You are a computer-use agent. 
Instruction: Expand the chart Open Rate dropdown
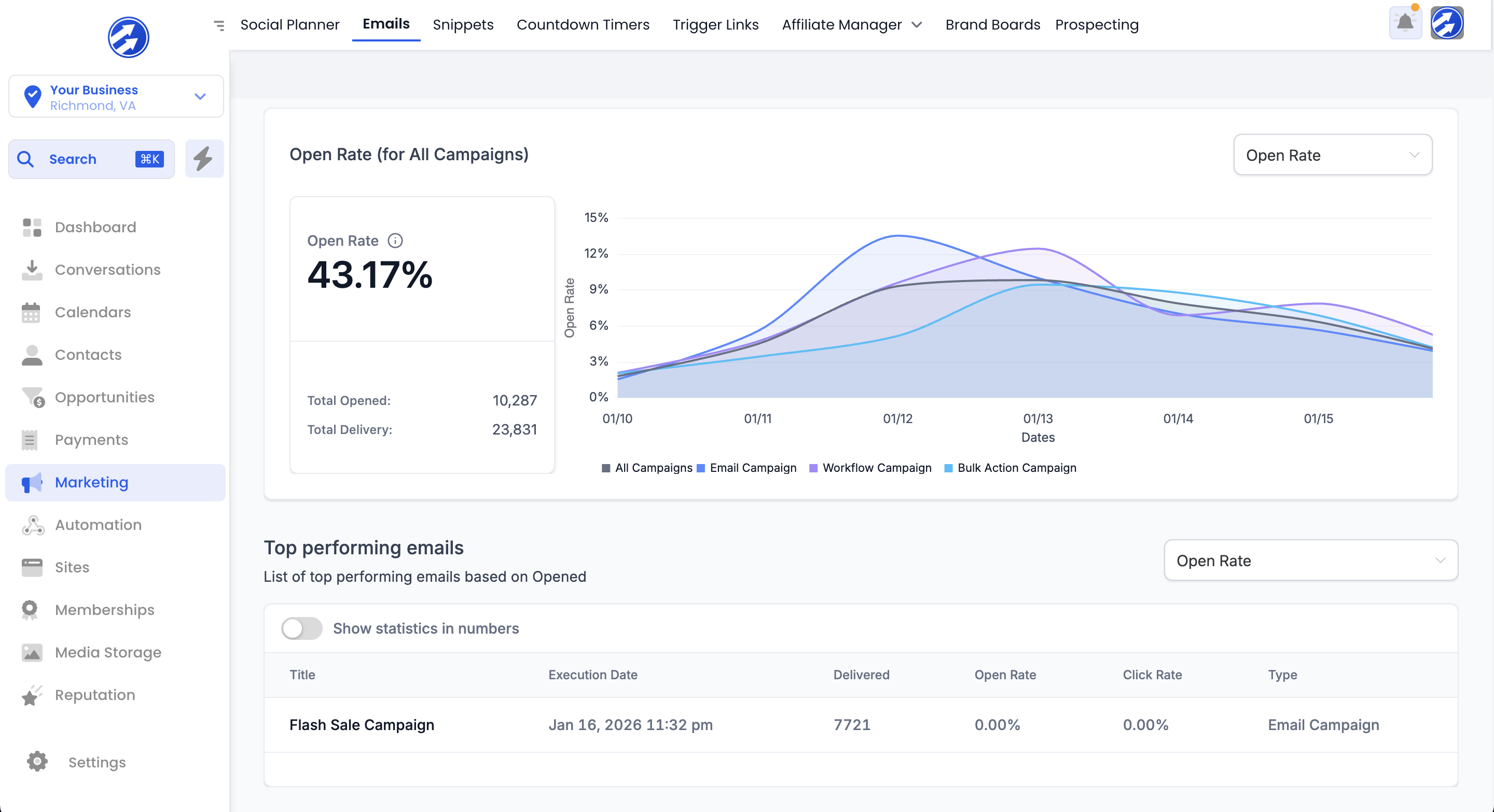(1332, 155)
